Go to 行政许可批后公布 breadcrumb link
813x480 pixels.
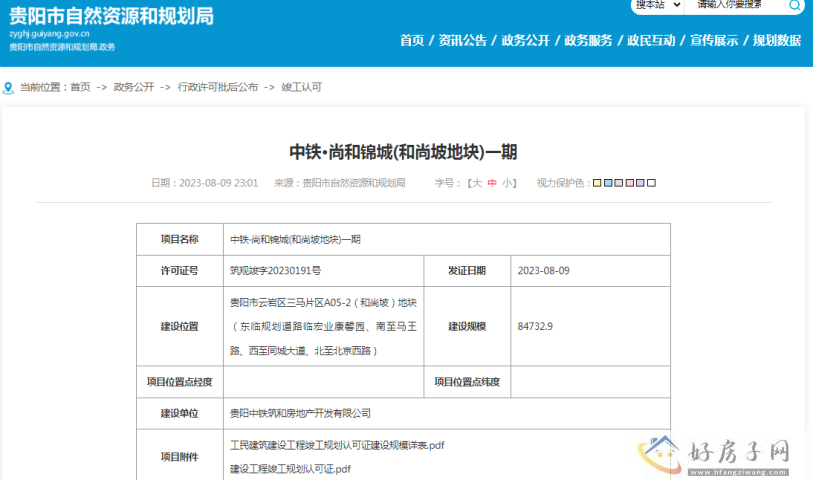tap(218, 87)
